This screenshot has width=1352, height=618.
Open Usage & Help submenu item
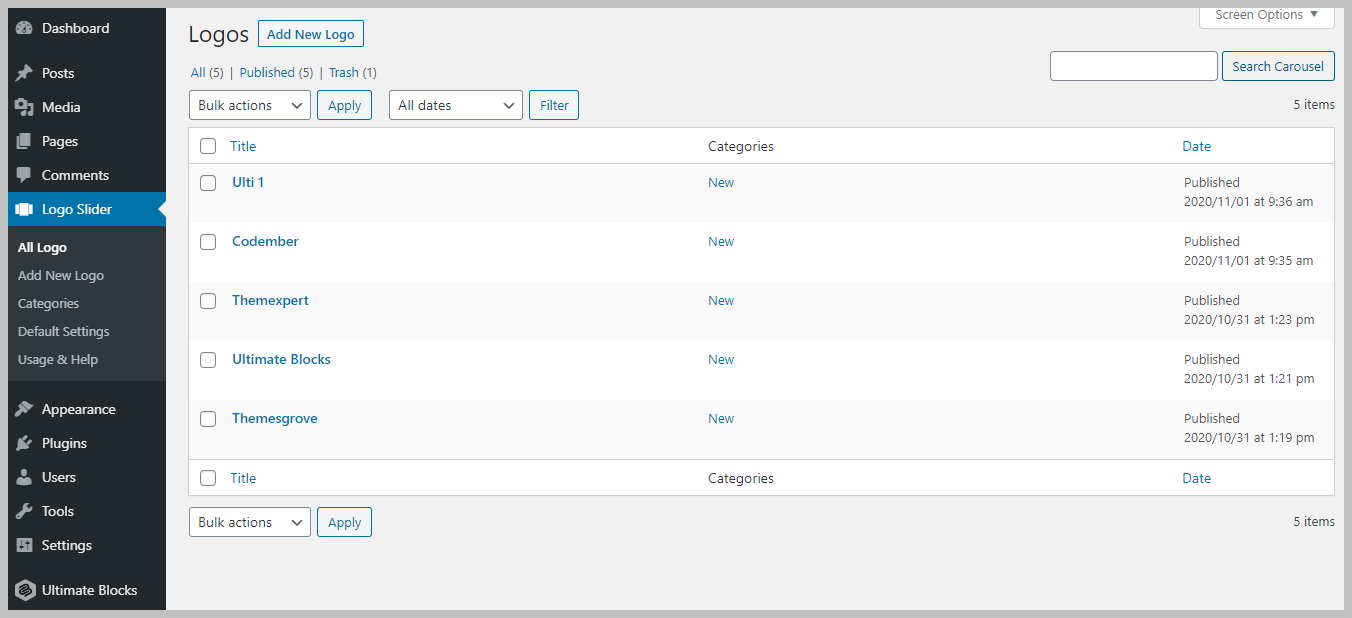click(58, 359)
